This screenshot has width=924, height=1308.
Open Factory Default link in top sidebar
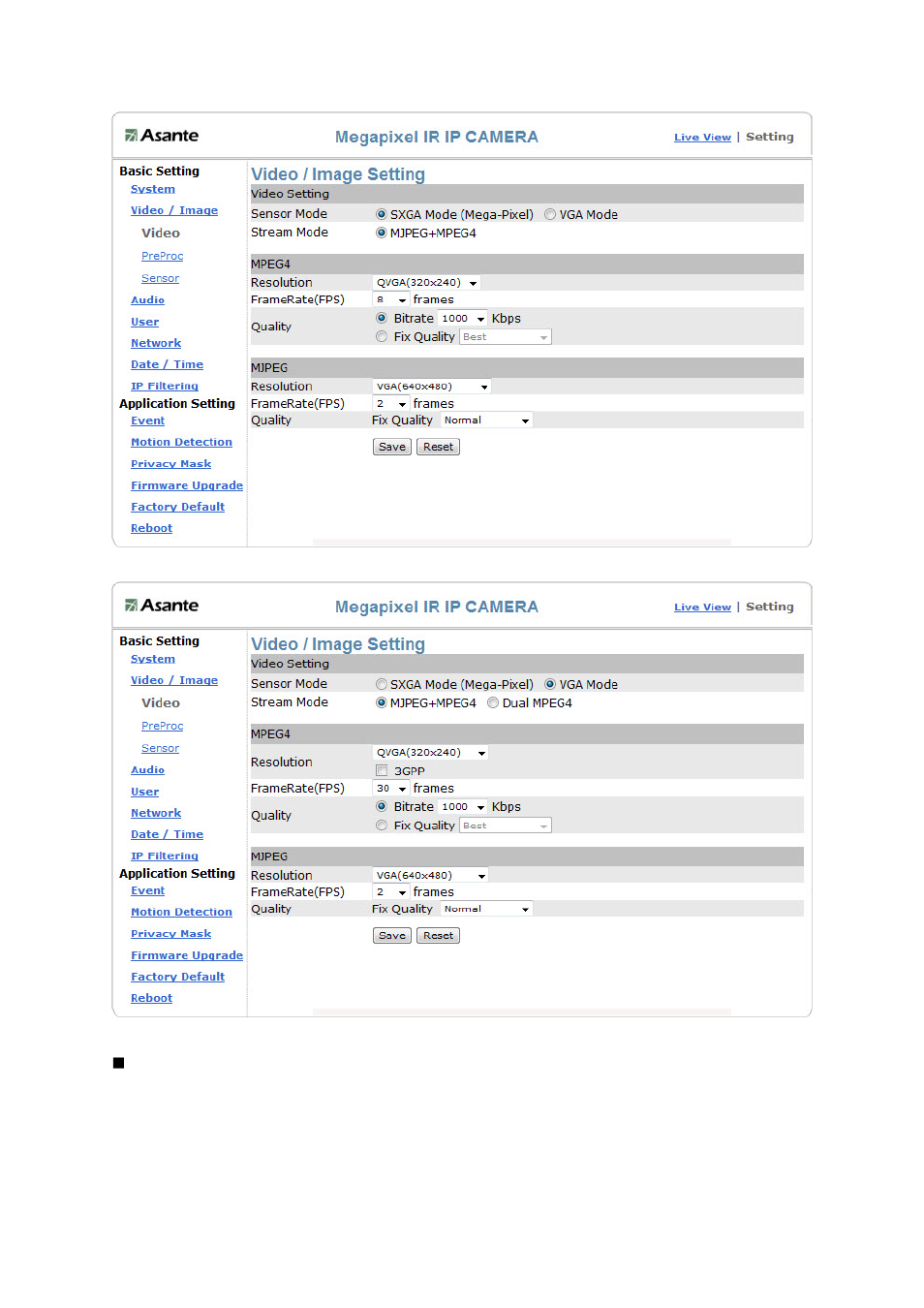[177, 507]
